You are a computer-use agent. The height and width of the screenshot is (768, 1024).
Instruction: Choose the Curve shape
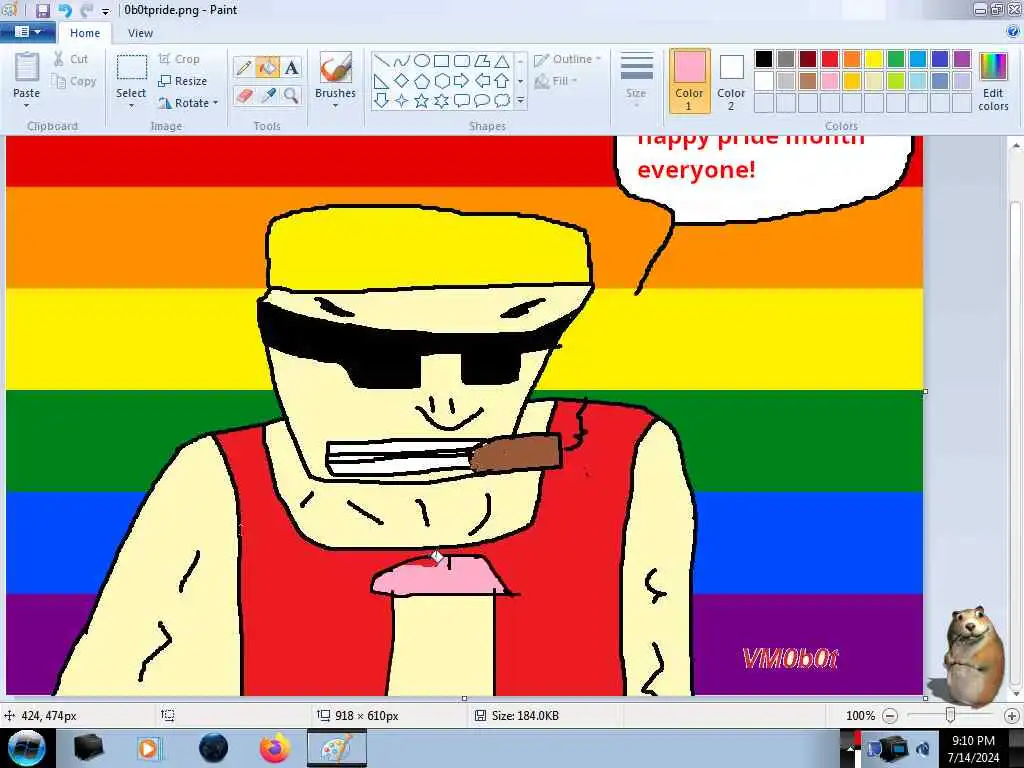coord(402,61)
